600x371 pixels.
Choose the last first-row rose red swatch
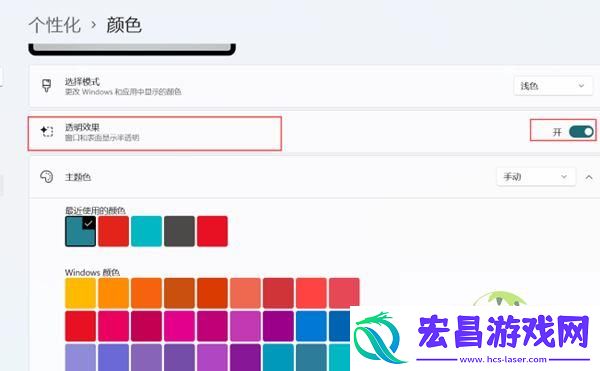(x=344, y=293)
